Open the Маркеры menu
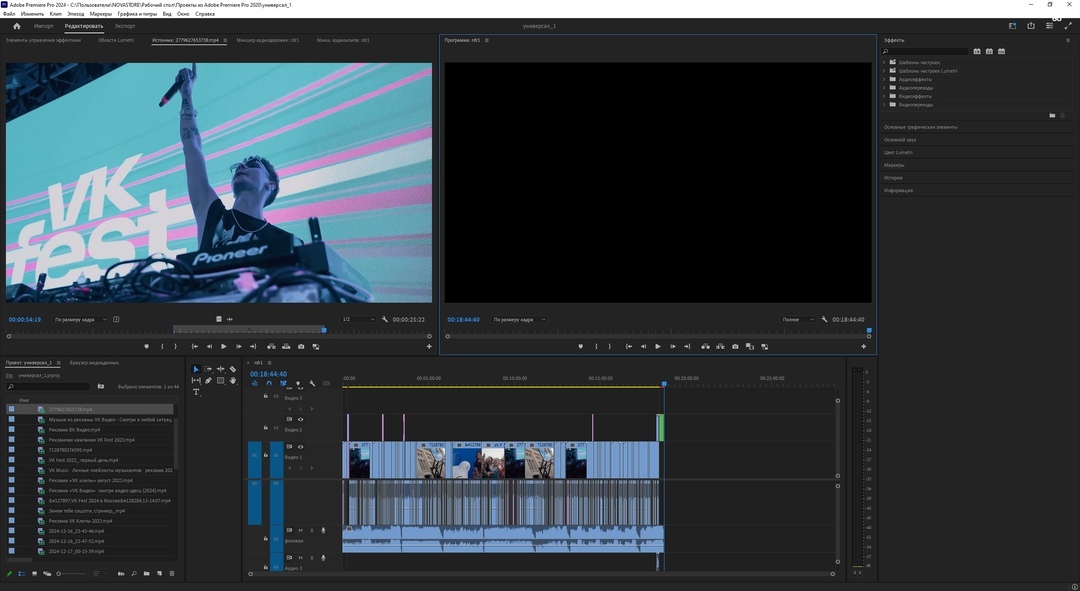 click(101, 14)
